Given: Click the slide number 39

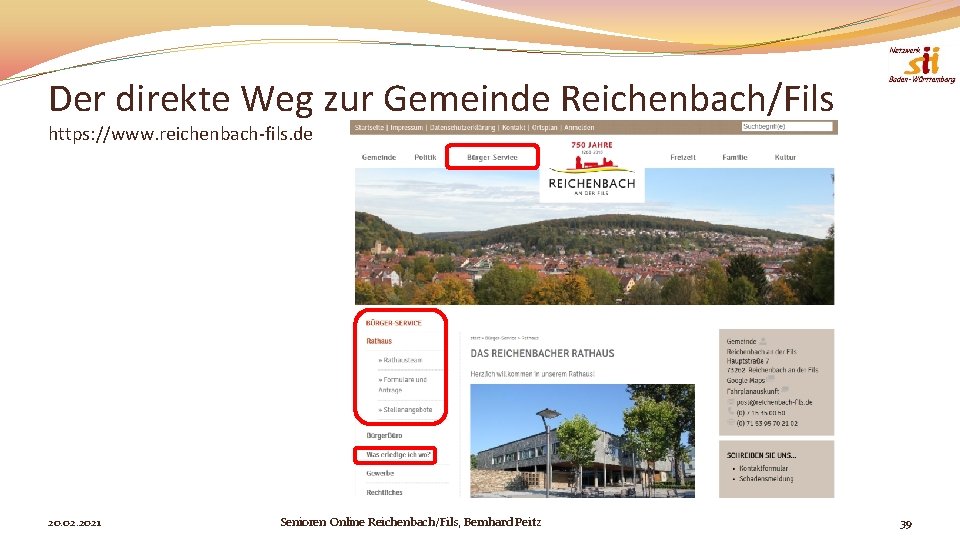Looking at the screenshot, I should coord(906,524).
